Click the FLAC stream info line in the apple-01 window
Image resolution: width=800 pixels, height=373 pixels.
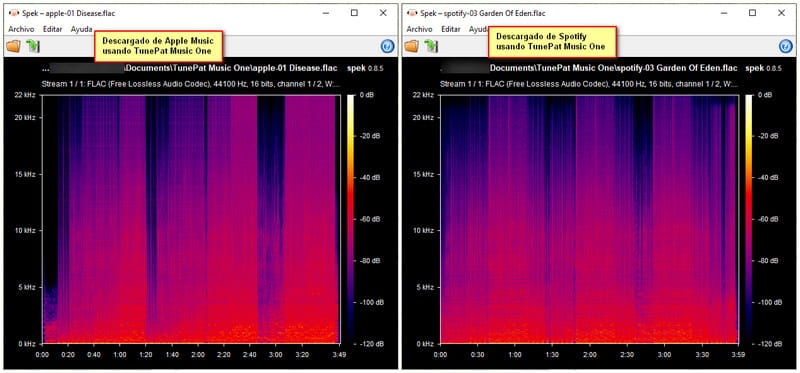tap(191, 84)
